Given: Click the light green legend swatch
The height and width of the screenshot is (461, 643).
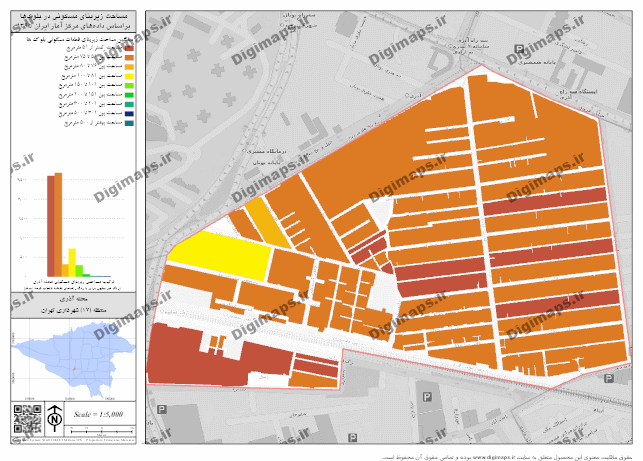Looking at the screenshot, I should point(129,86).
